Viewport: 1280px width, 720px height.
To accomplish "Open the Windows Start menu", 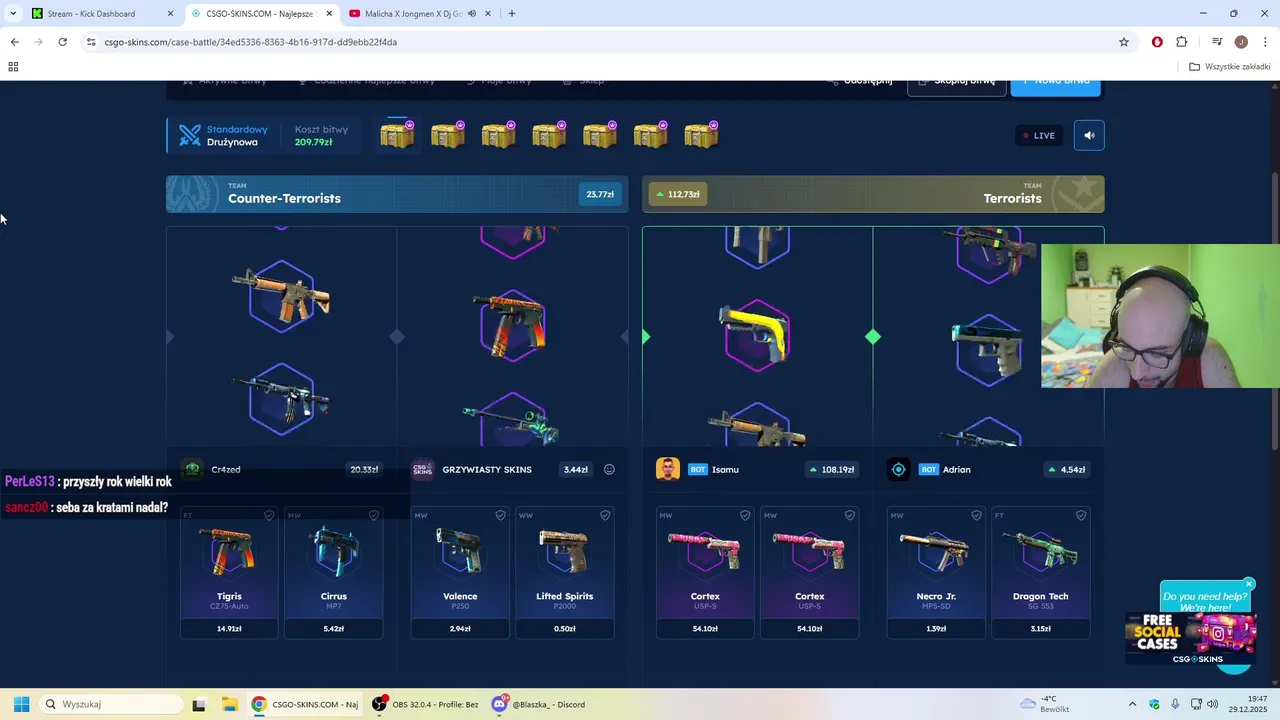I will coord(21,704).
